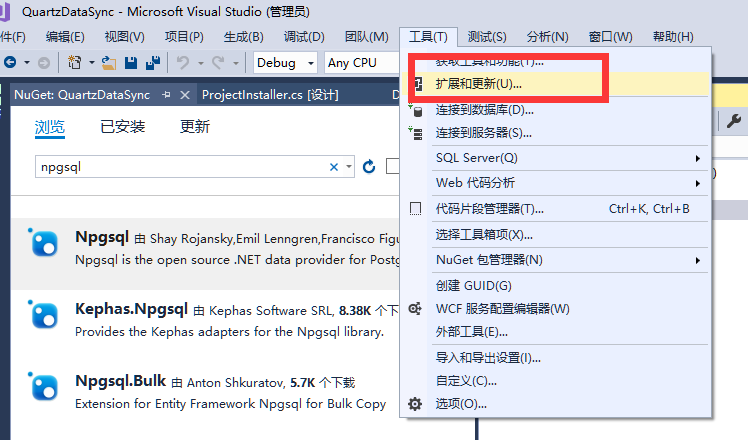This screenshot has width=748, height=440.
Task: Open the 生成(B) menu
Action: [243, 37]
